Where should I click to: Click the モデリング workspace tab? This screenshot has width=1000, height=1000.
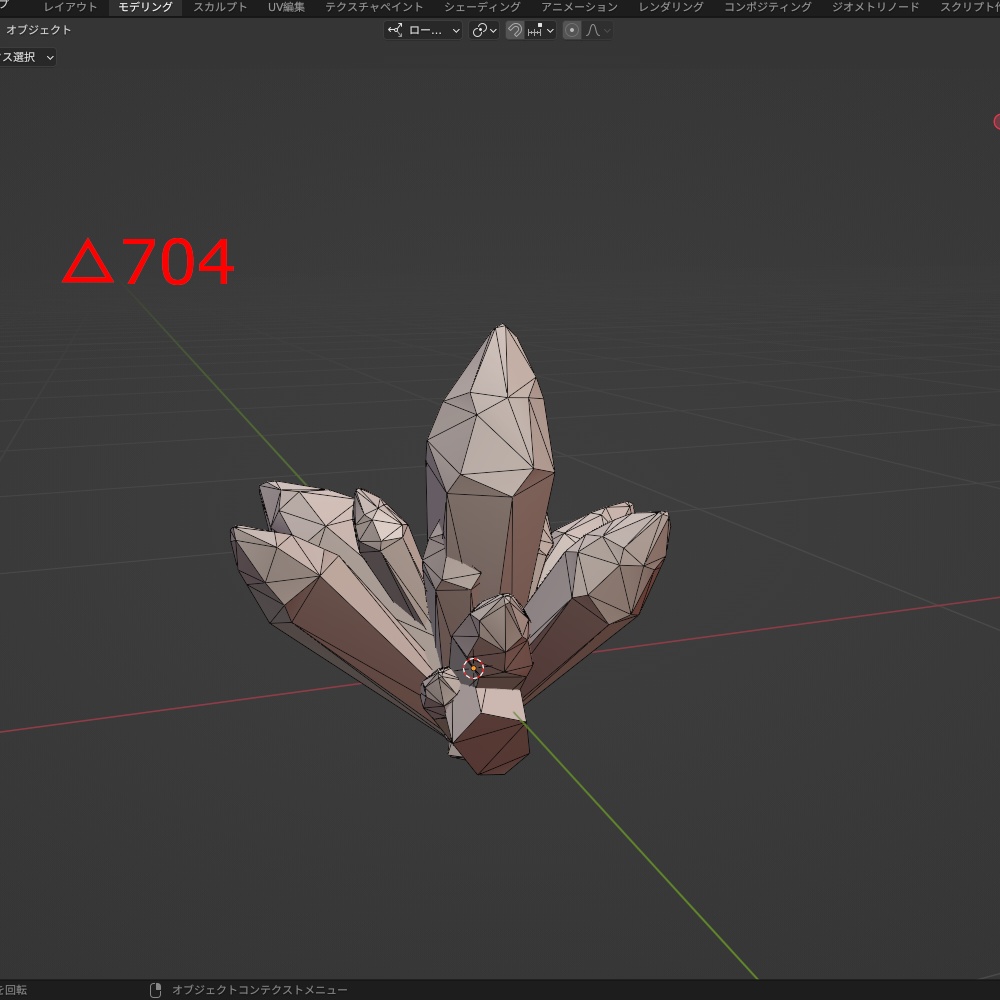point(146,7)
